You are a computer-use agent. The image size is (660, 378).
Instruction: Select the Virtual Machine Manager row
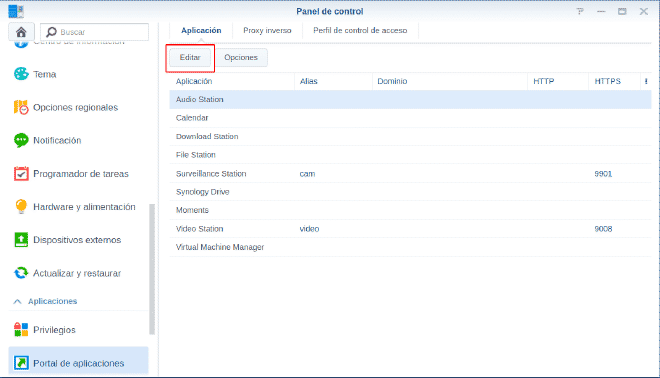coord(410,247)
